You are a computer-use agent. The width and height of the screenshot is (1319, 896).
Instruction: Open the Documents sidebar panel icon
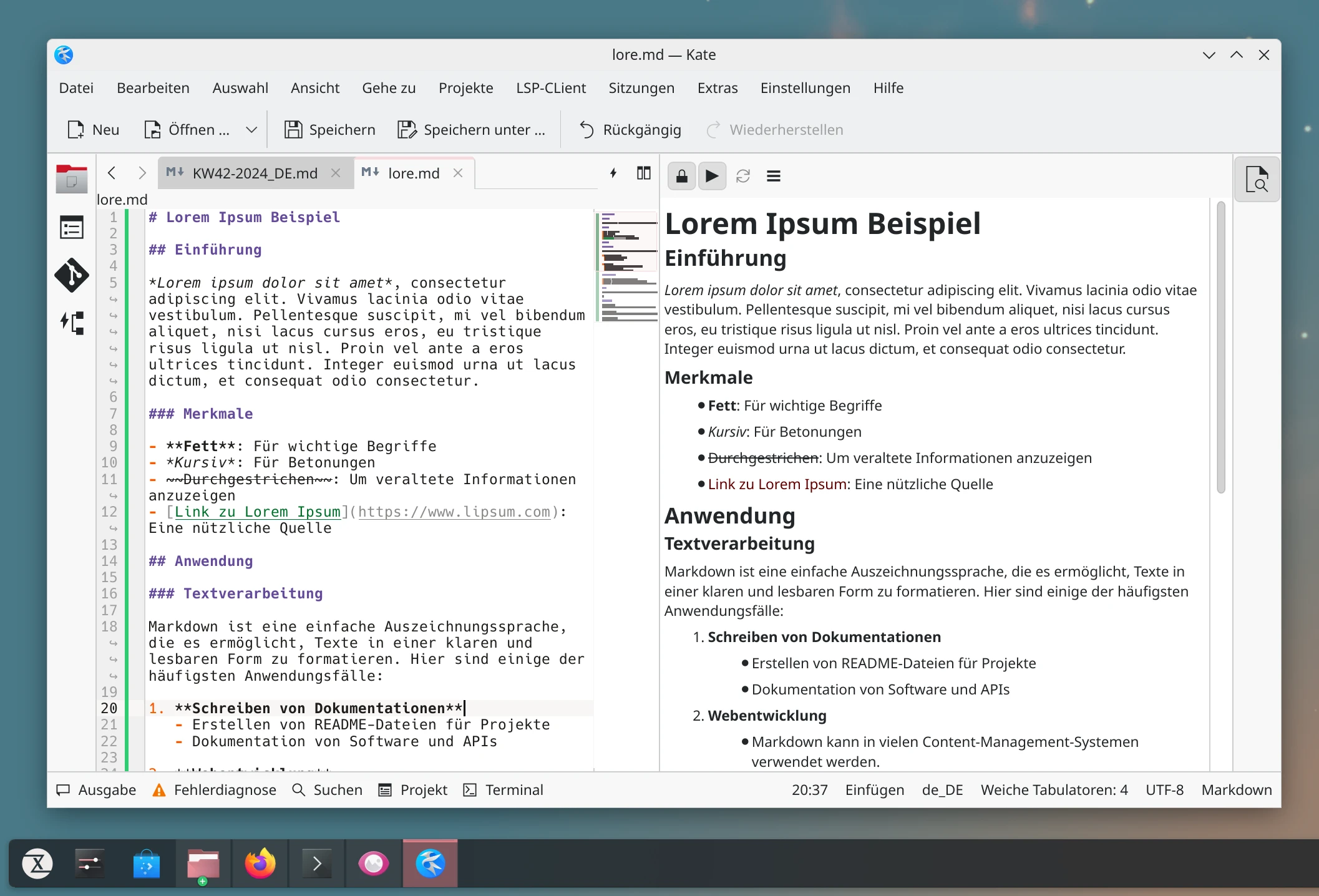72,179
